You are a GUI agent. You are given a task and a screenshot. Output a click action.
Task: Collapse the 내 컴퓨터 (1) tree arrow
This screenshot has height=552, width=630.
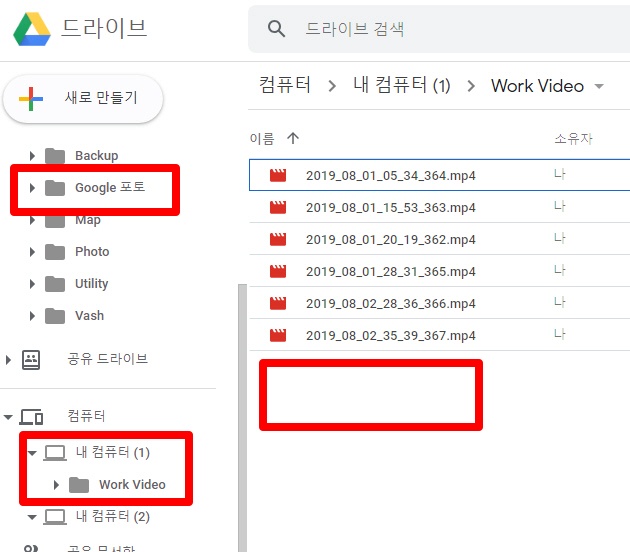coord(32,453)
